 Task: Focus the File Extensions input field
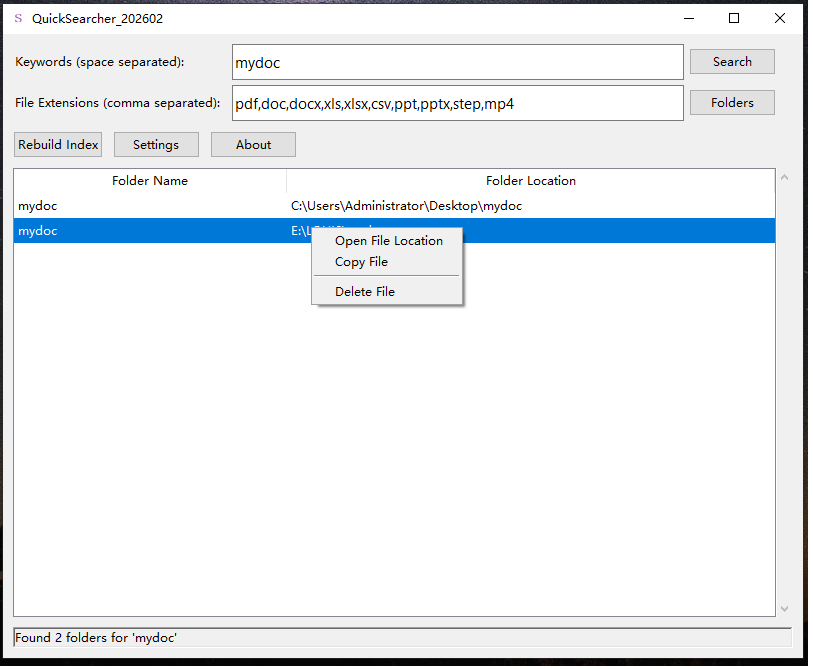coord(457,103)
